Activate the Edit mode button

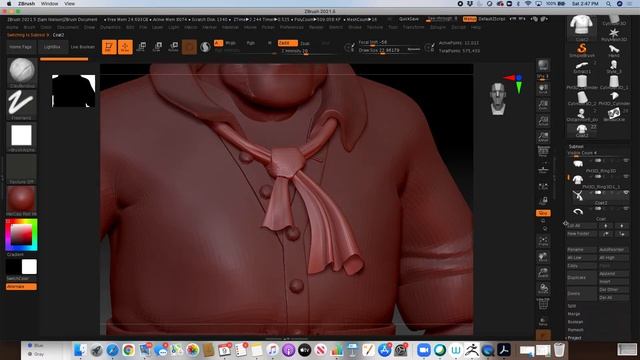109,47
